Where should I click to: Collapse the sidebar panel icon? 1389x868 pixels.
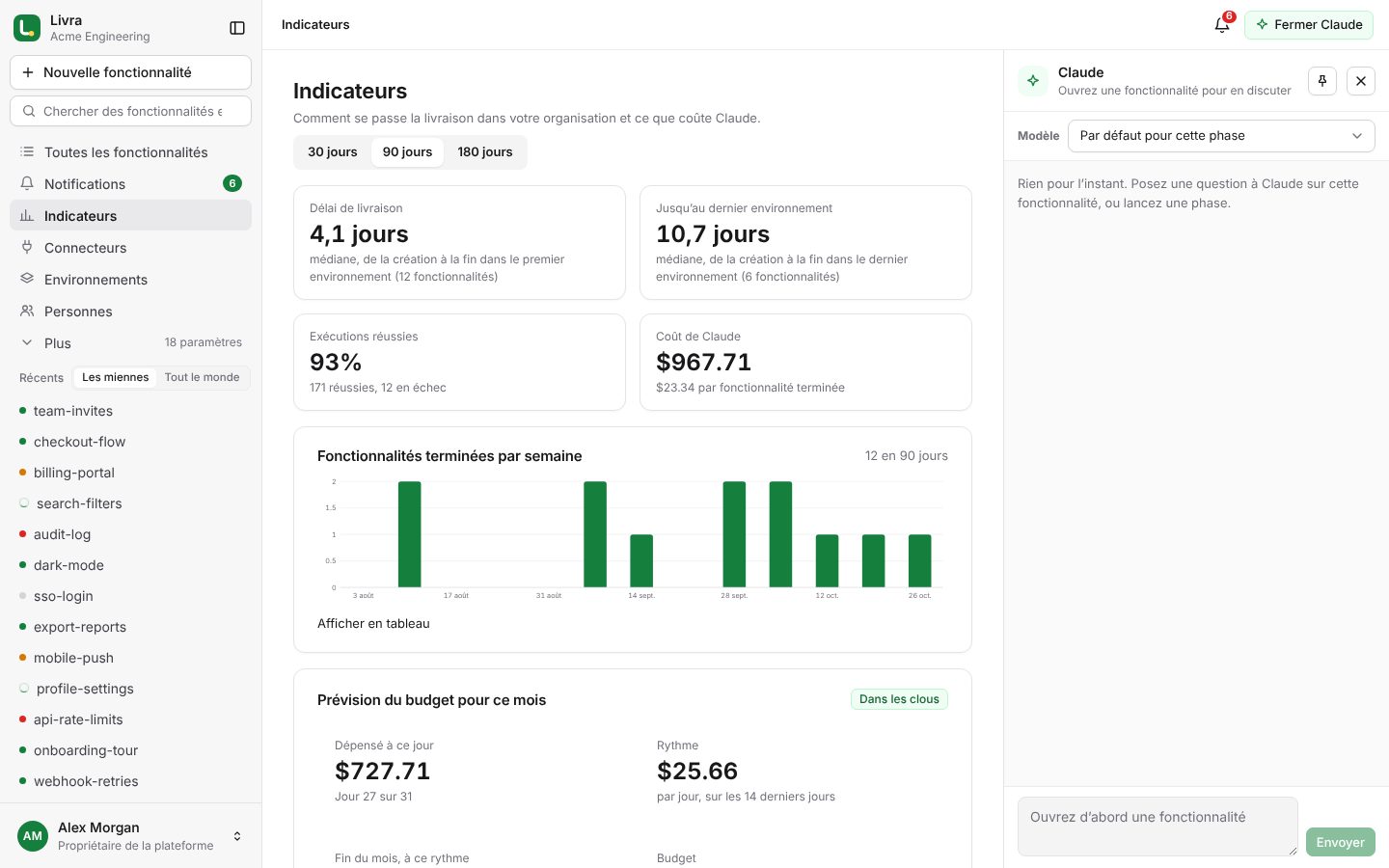pos(237,28)
